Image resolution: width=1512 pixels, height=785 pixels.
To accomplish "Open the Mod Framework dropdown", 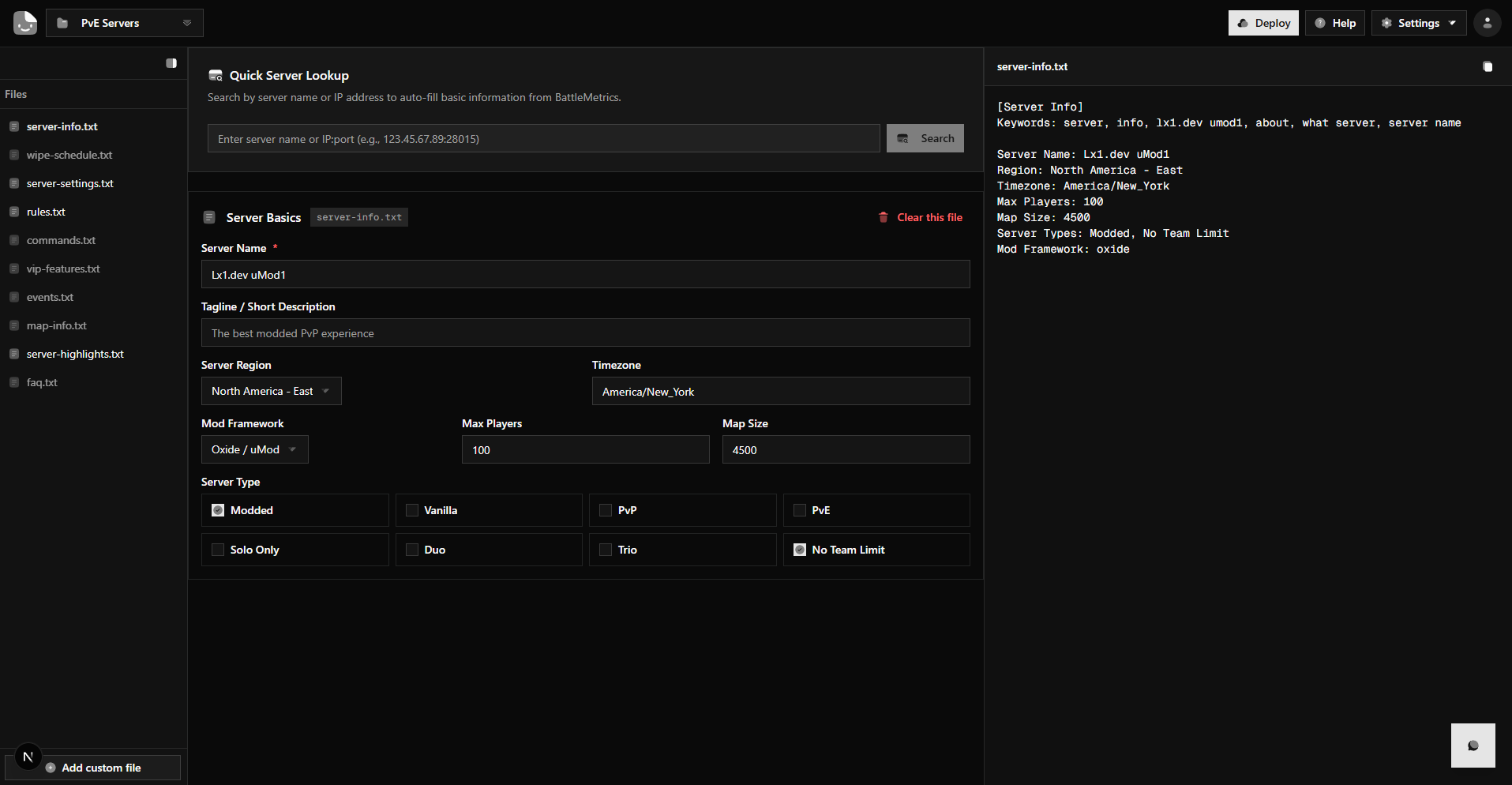I will click(254, 449).
